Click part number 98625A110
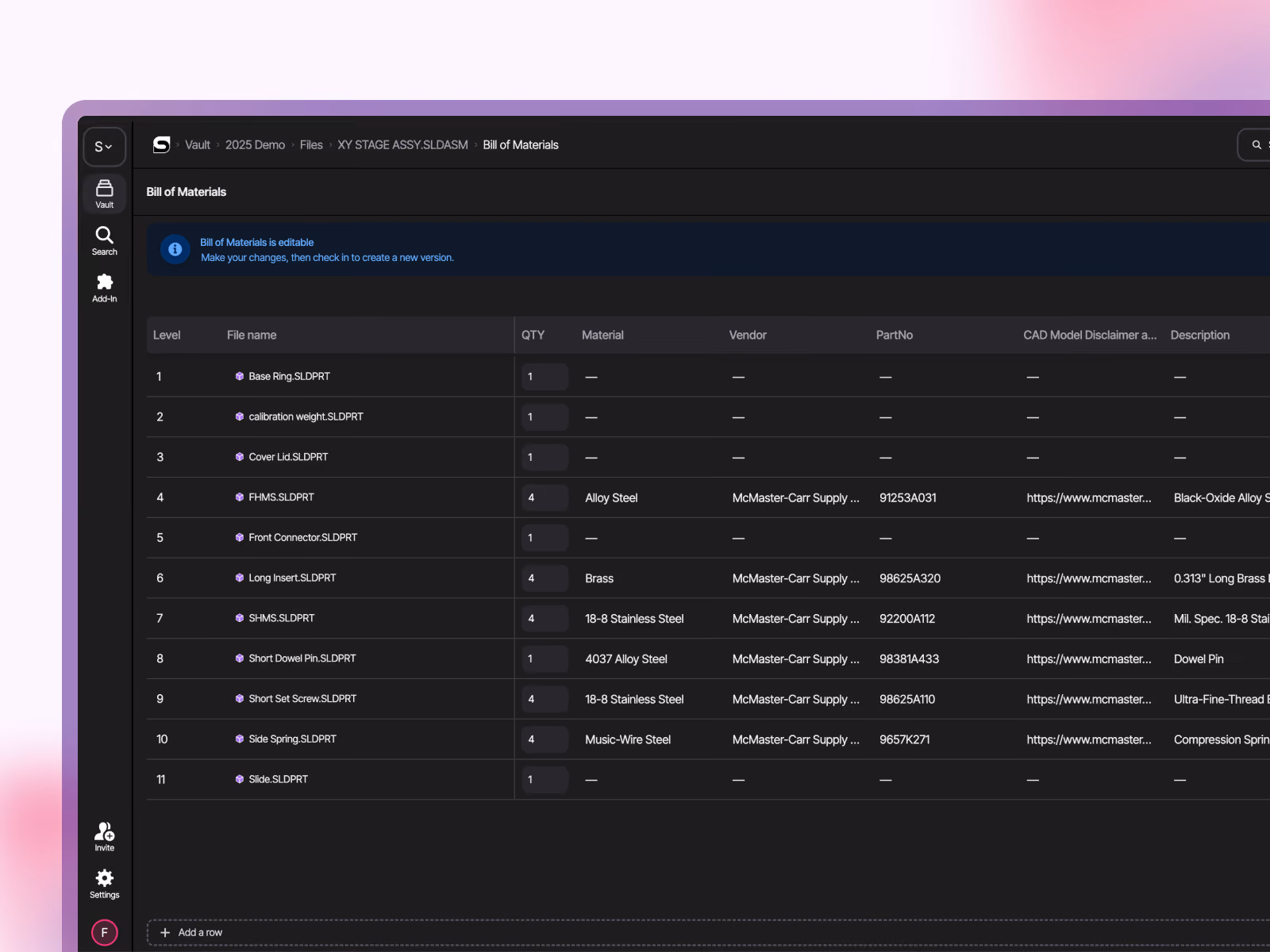 coord(907,700)
